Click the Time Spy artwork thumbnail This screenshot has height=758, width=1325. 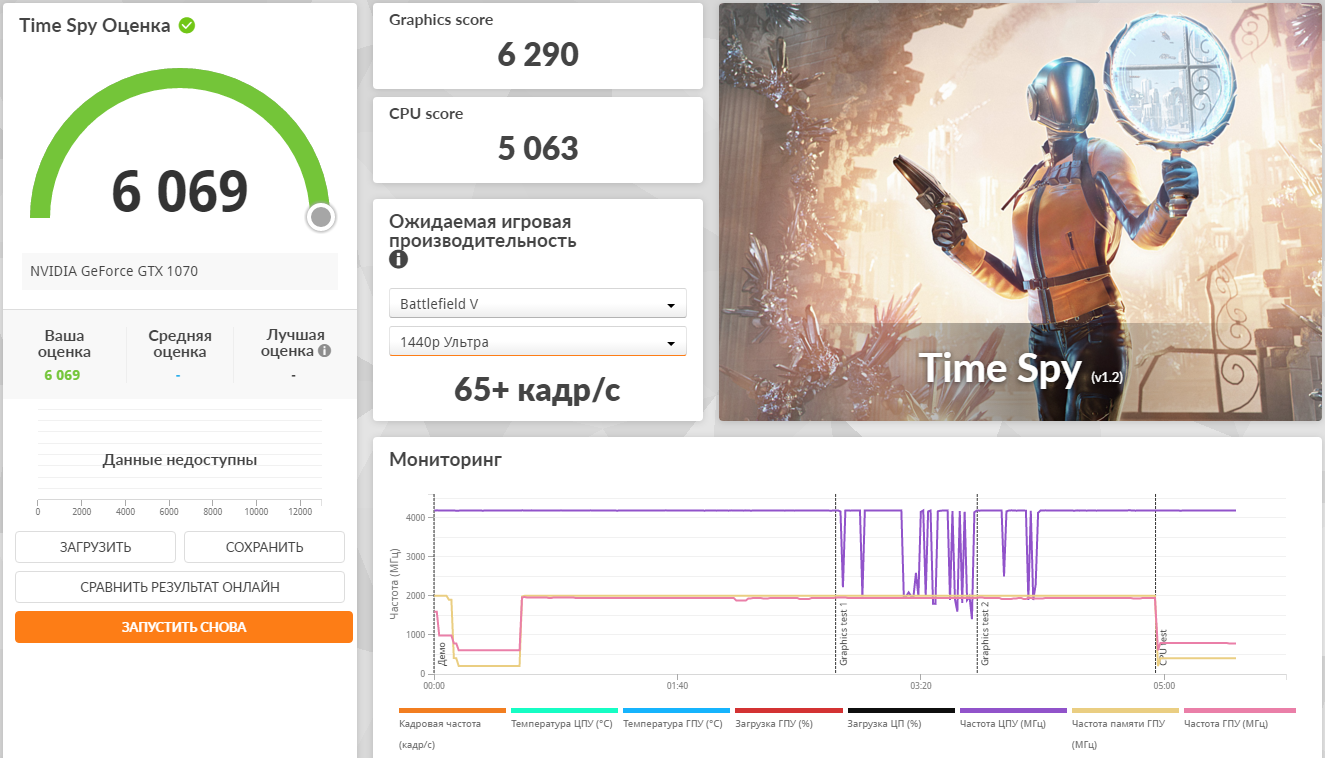click(1021, 212)
